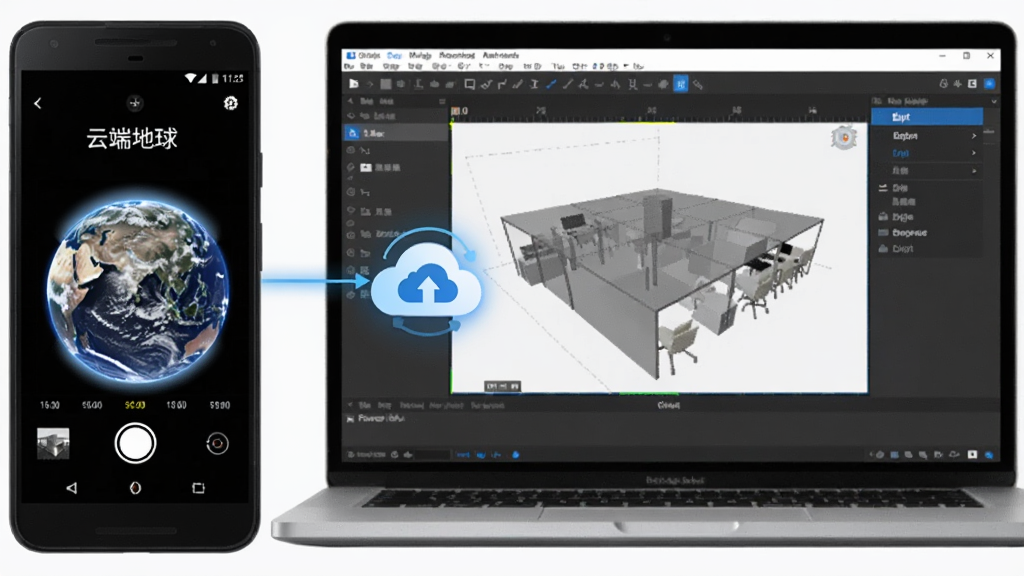
Task: Select the blue highlighted row in right panel
Action: point(927,117)
